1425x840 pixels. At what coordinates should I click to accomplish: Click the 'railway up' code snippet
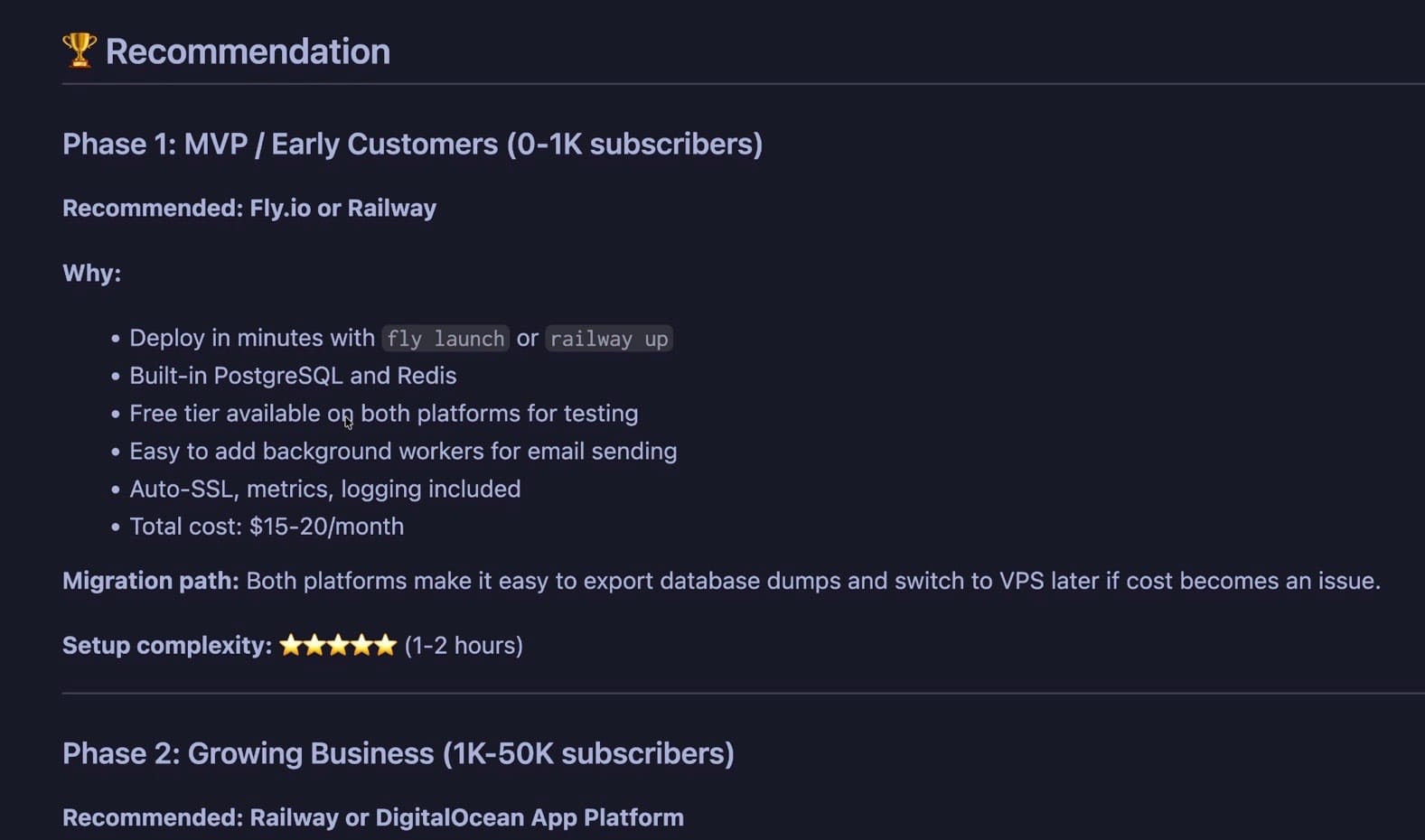click(609, 339)
